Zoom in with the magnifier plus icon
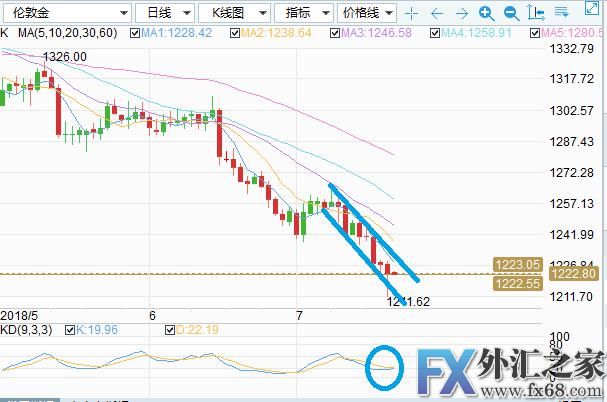The width and height of the screenshot is (607, 402). click(x=486, y=14)
